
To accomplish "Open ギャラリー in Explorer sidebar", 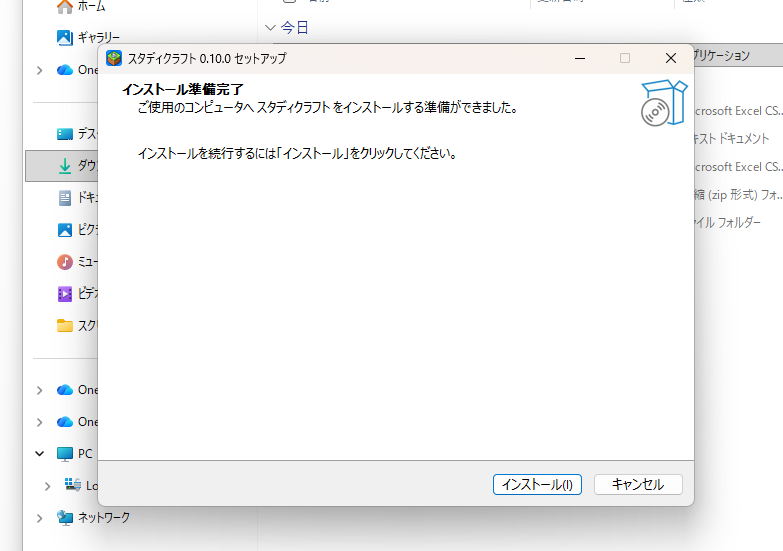I will tap(88, 37).
